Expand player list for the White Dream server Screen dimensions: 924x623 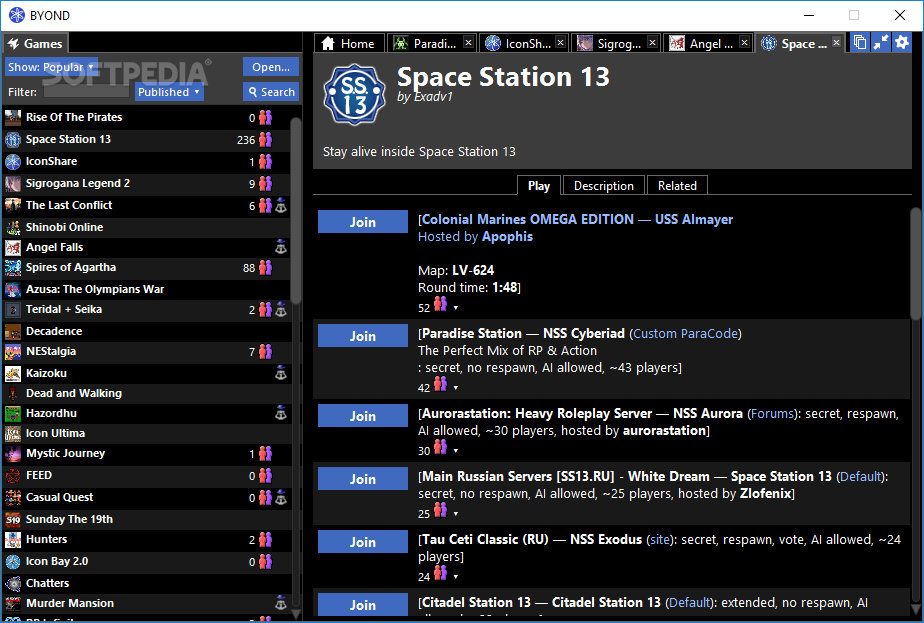point(456,514)
